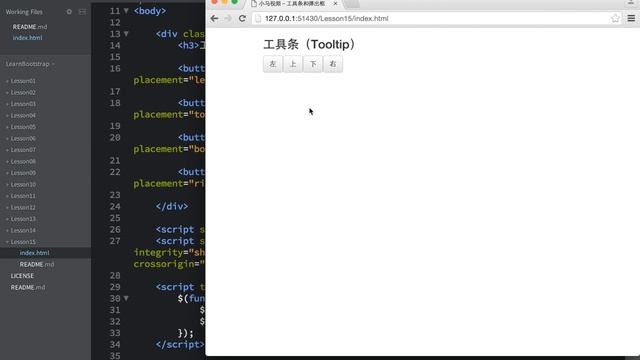Collapse the function fold on line 30
The height and width of the screenshot is (360, 640).
126,298
